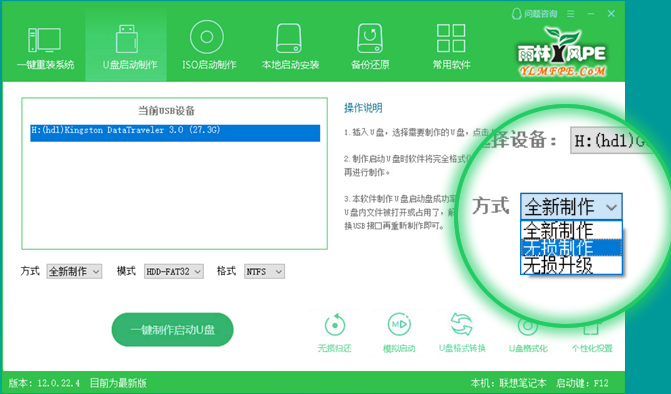Click the 当前USB设备 list header
The image size is (671, 394).
pyautogui.click(x=166, y=111)
